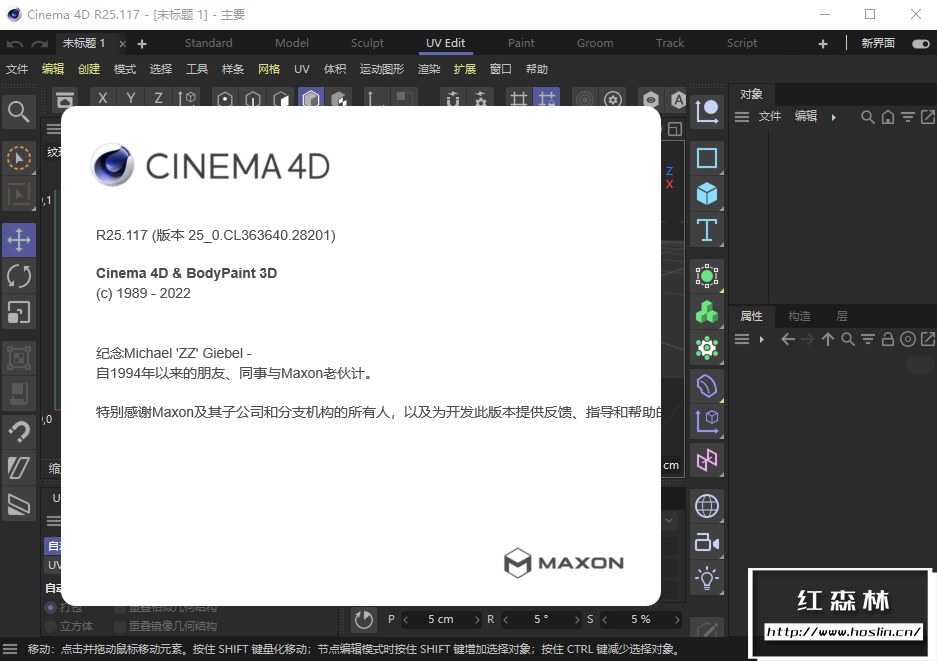Switch to the 构造 tab

(x=799, y=316)
